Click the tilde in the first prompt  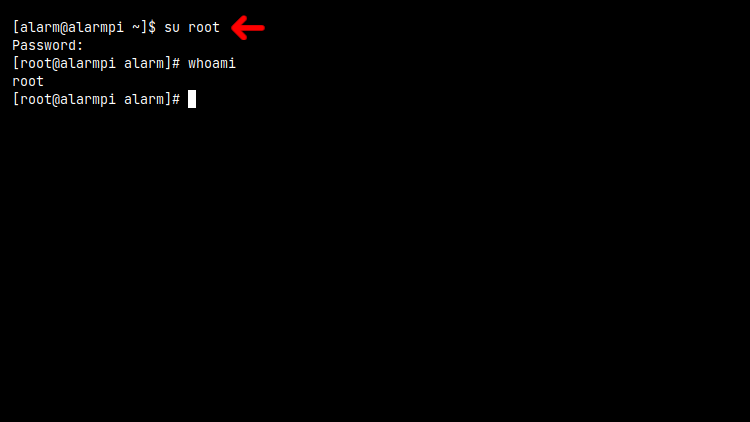pyautogui.click(x=136, y=27)
